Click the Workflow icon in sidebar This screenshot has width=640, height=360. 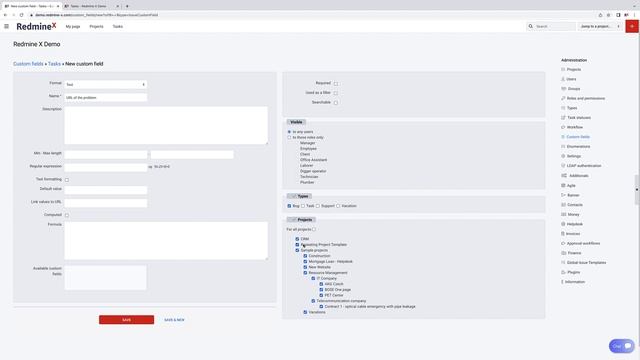(x=563, y=127)
